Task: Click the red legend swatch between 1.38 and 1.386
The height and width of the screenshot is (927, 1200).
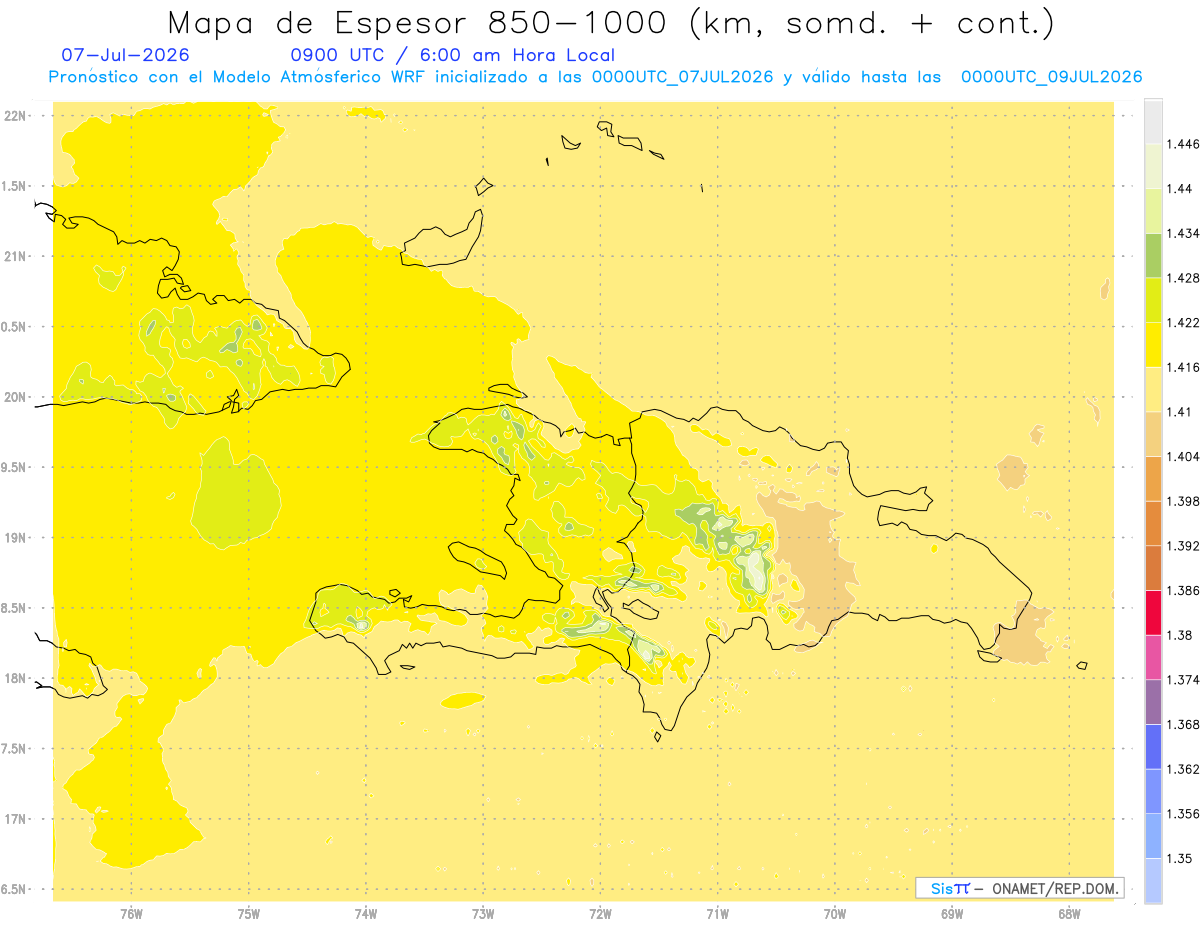Action: (1153, 612)
